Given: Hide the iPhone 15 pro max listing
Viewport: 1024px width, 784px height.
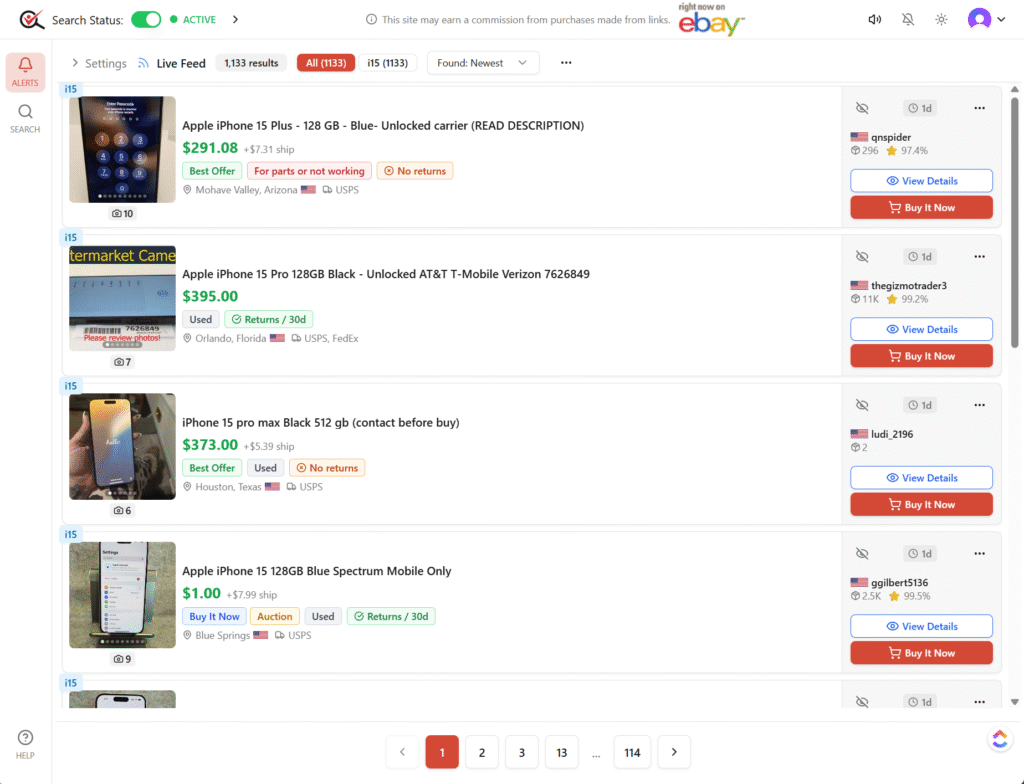Looking at the screenshot, I should pos(862,405).
